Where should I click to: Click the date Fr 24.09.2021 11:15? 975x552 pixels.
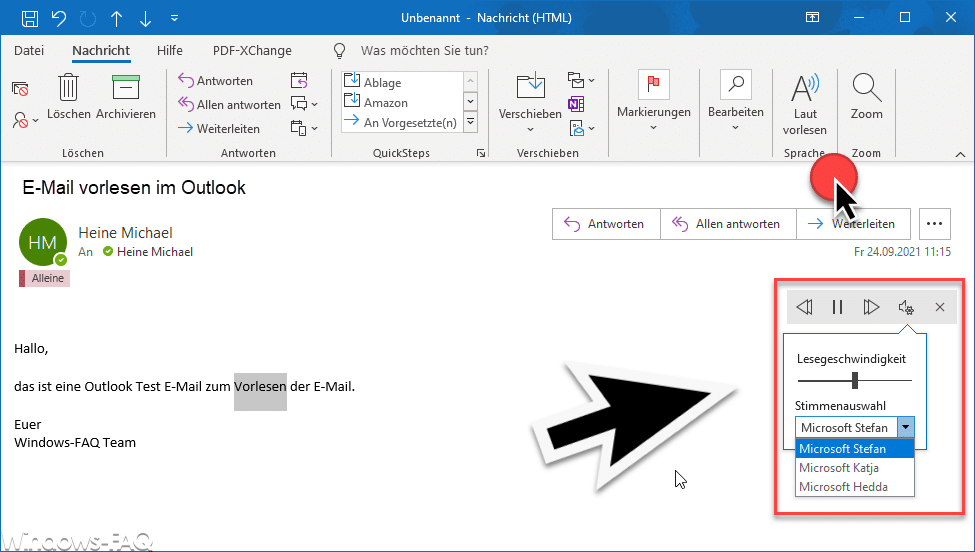pos(902,252)
